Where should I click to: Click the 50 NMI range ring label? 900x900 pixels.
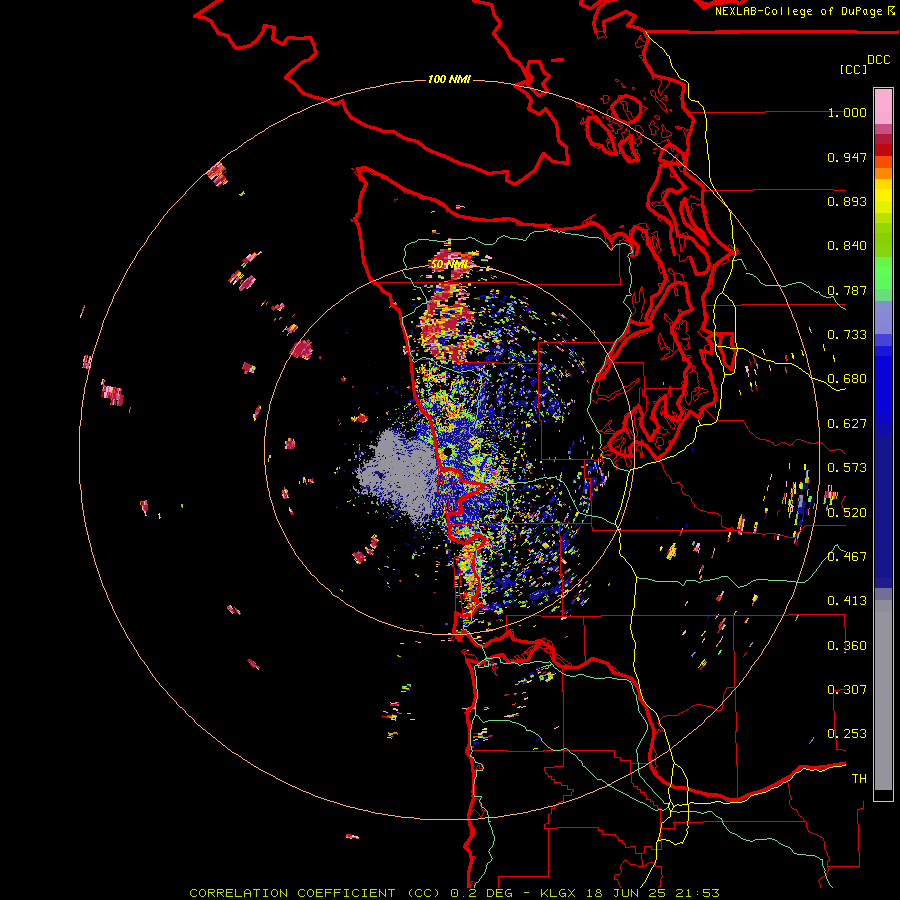[x=449, y=265]
